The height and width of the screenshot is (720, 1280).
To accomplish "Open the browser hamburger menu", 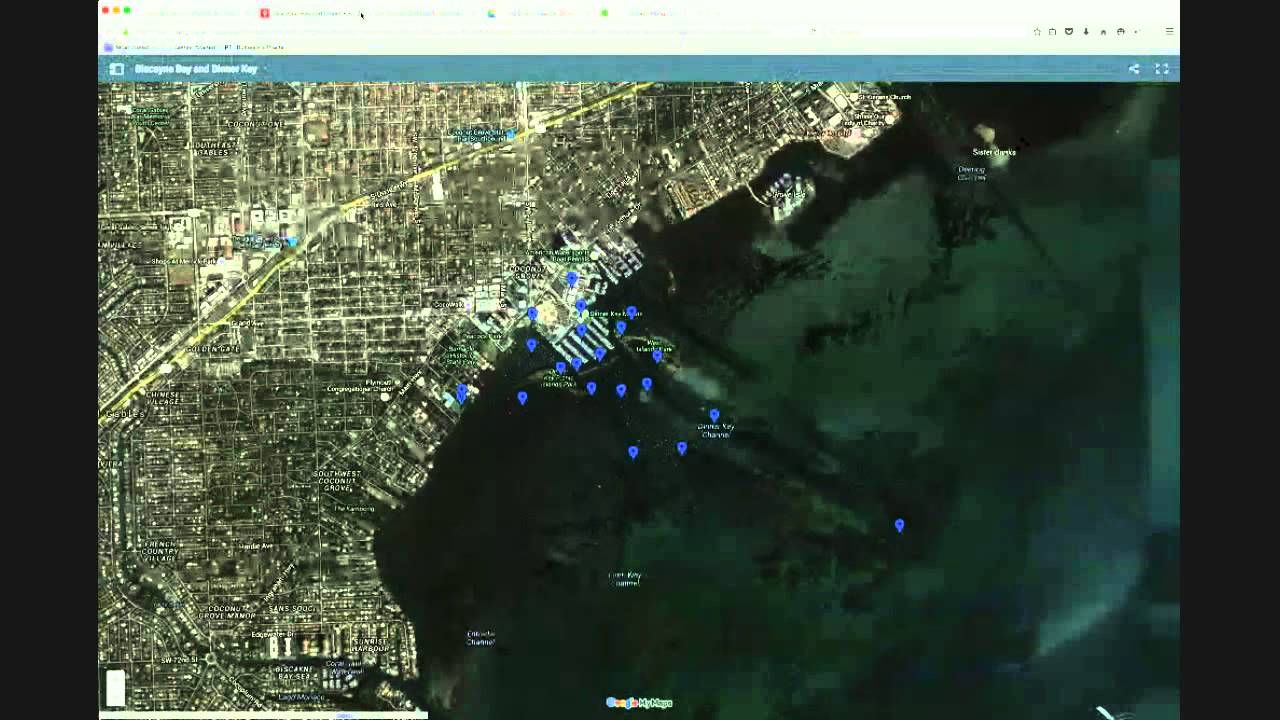I will point(1169,32).
